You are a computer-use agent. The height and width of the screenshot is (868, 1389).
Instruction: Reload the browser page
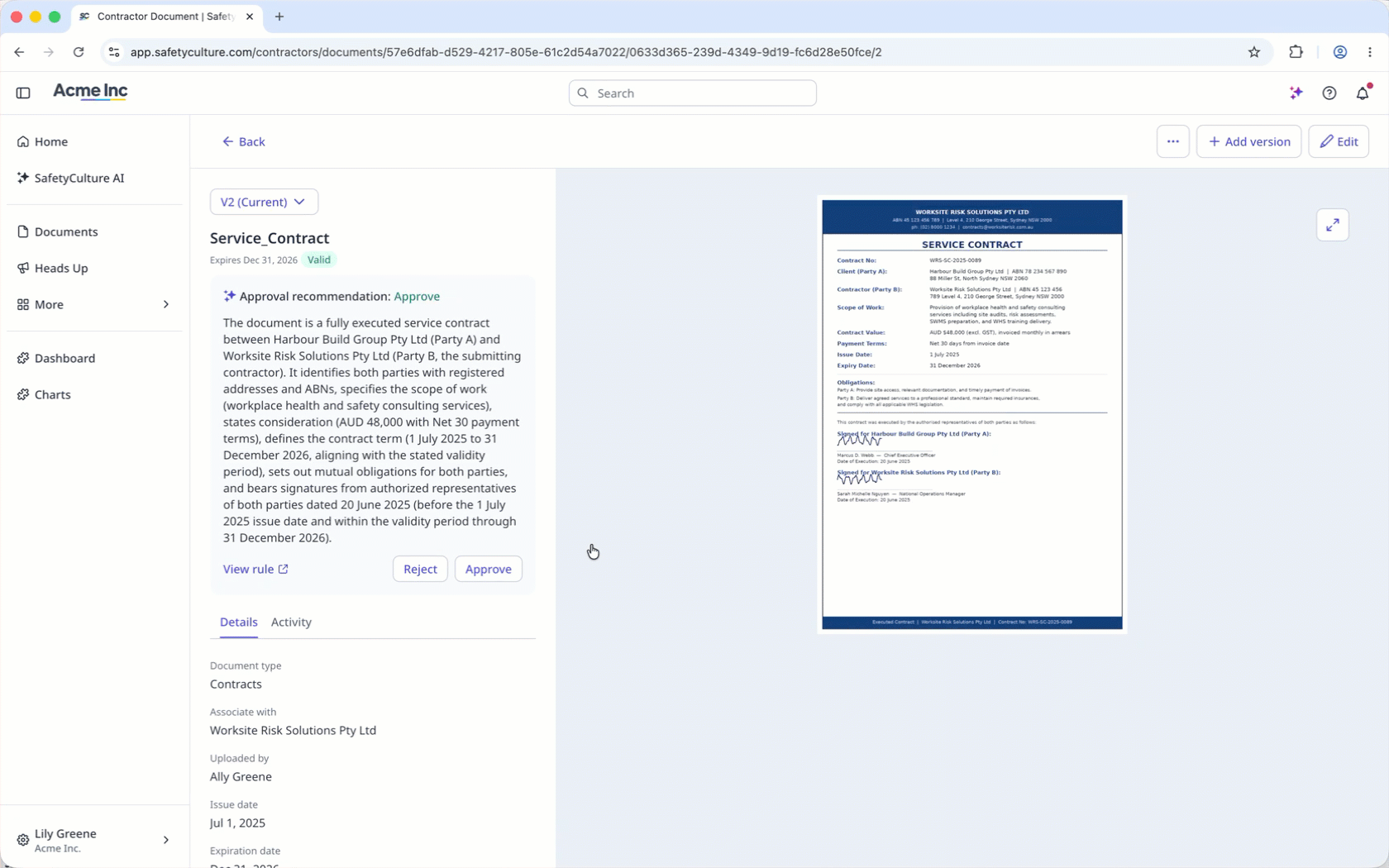(79, 52)
